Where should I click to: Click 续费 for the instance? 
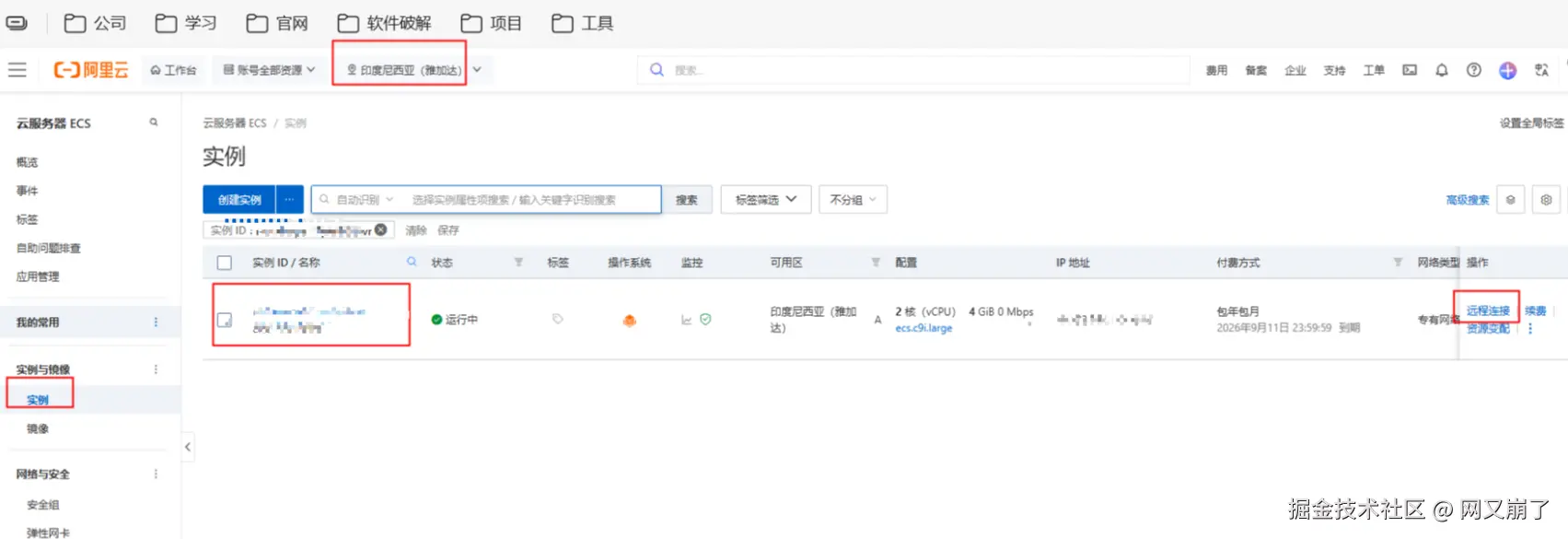point(1536,311)
